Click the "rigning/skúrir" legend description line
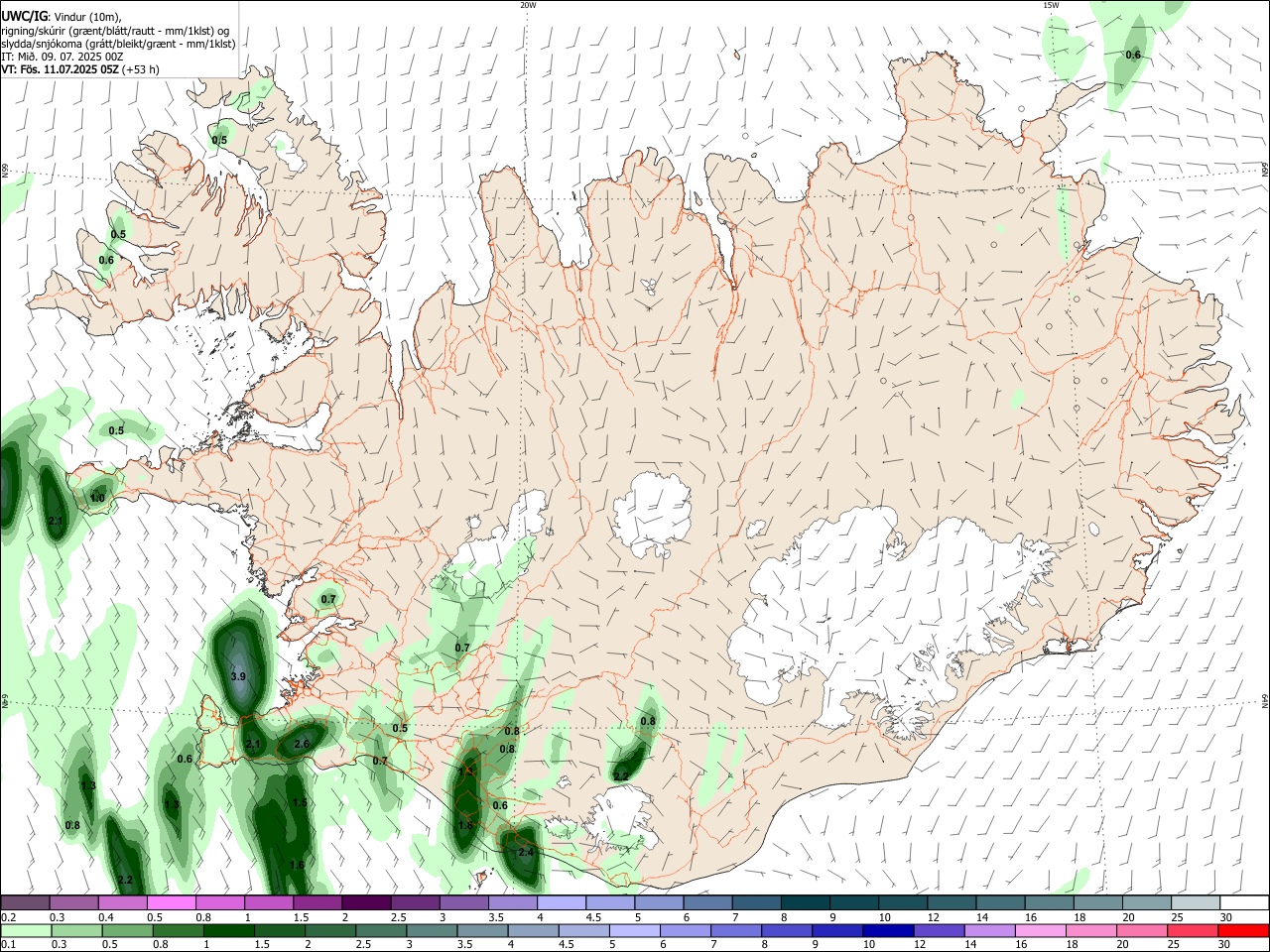 point(116,30)
